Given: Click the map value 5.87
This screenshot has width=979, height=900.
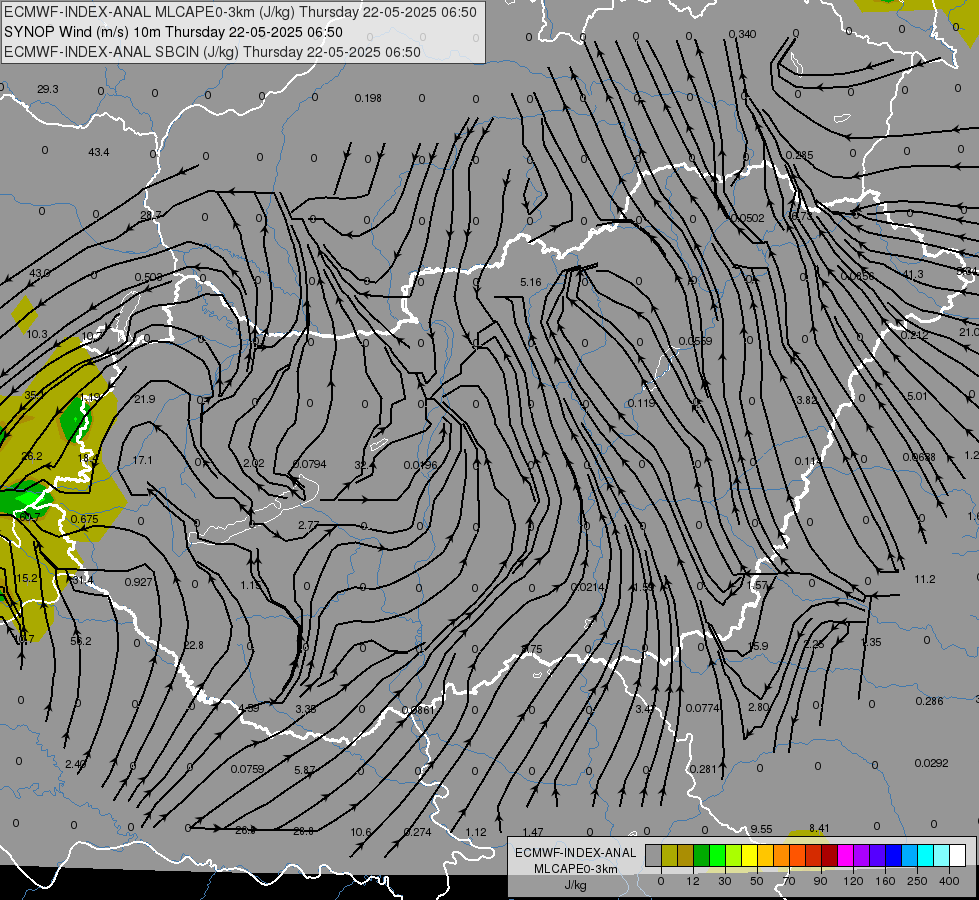Looking at the screenshot, I should pyautogui.click(x=305, y=770).
